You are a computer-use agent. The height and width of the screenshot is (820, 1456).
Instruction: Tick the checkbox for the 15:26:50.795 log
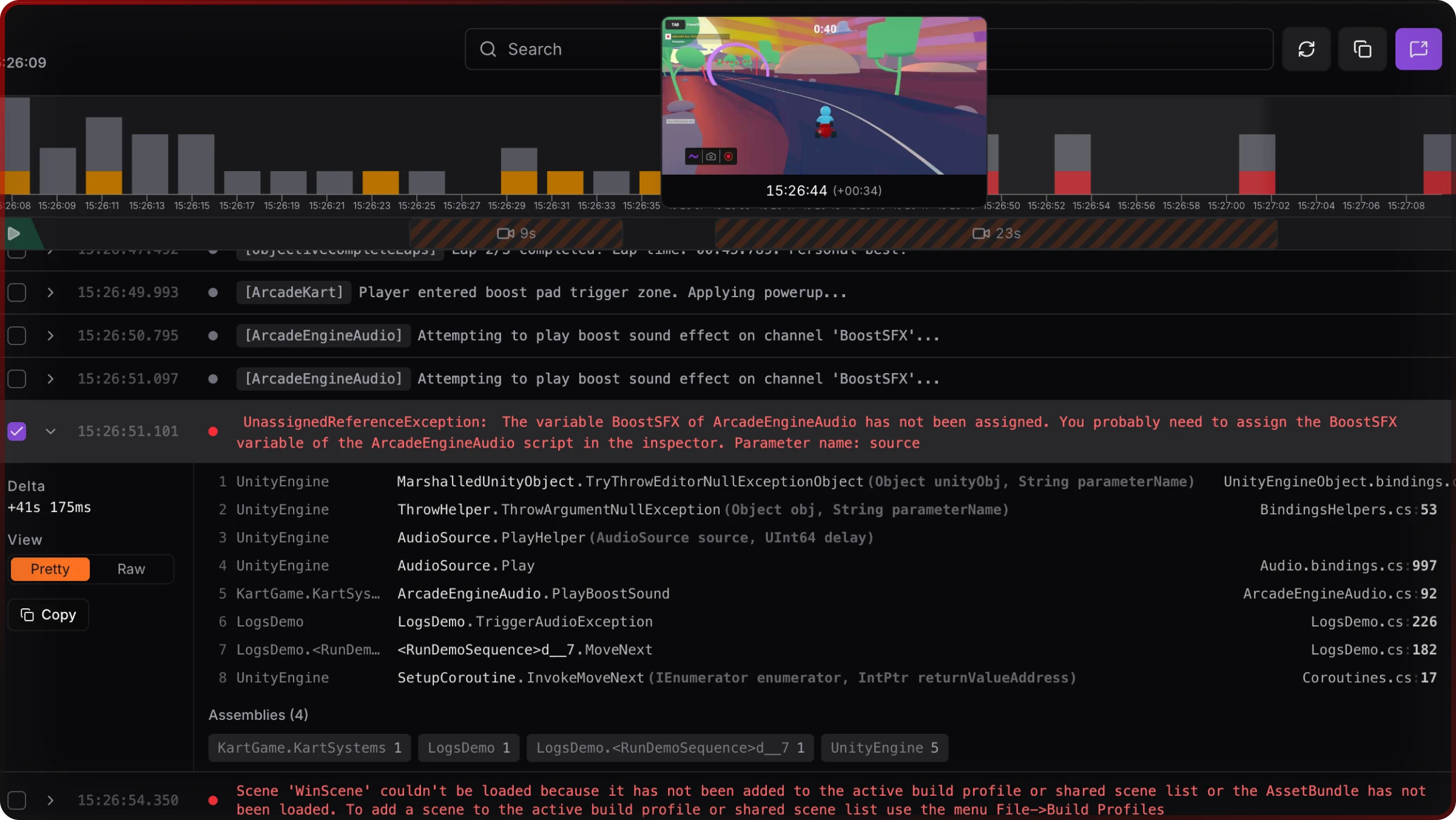click(x=17, y=335)
